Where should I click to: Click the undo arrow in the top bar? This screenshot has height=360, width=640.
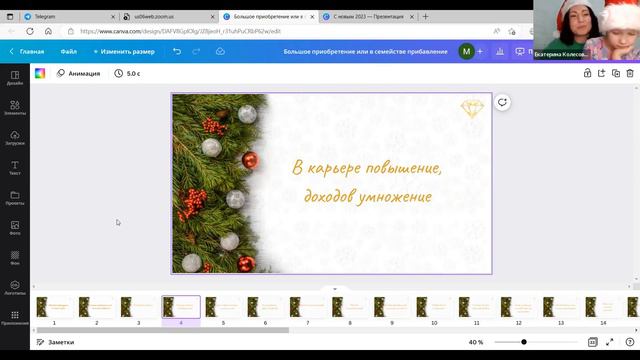coord(177,51)
